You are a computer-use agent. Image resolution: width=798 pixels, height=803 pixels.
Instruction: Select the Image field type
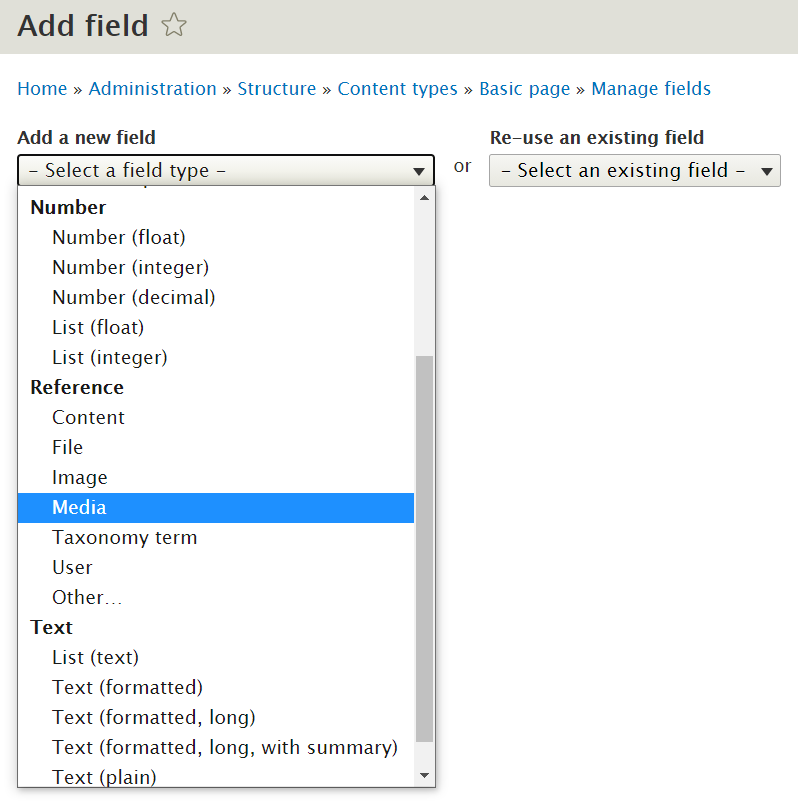pyautogui.click(x=79, y=477)
